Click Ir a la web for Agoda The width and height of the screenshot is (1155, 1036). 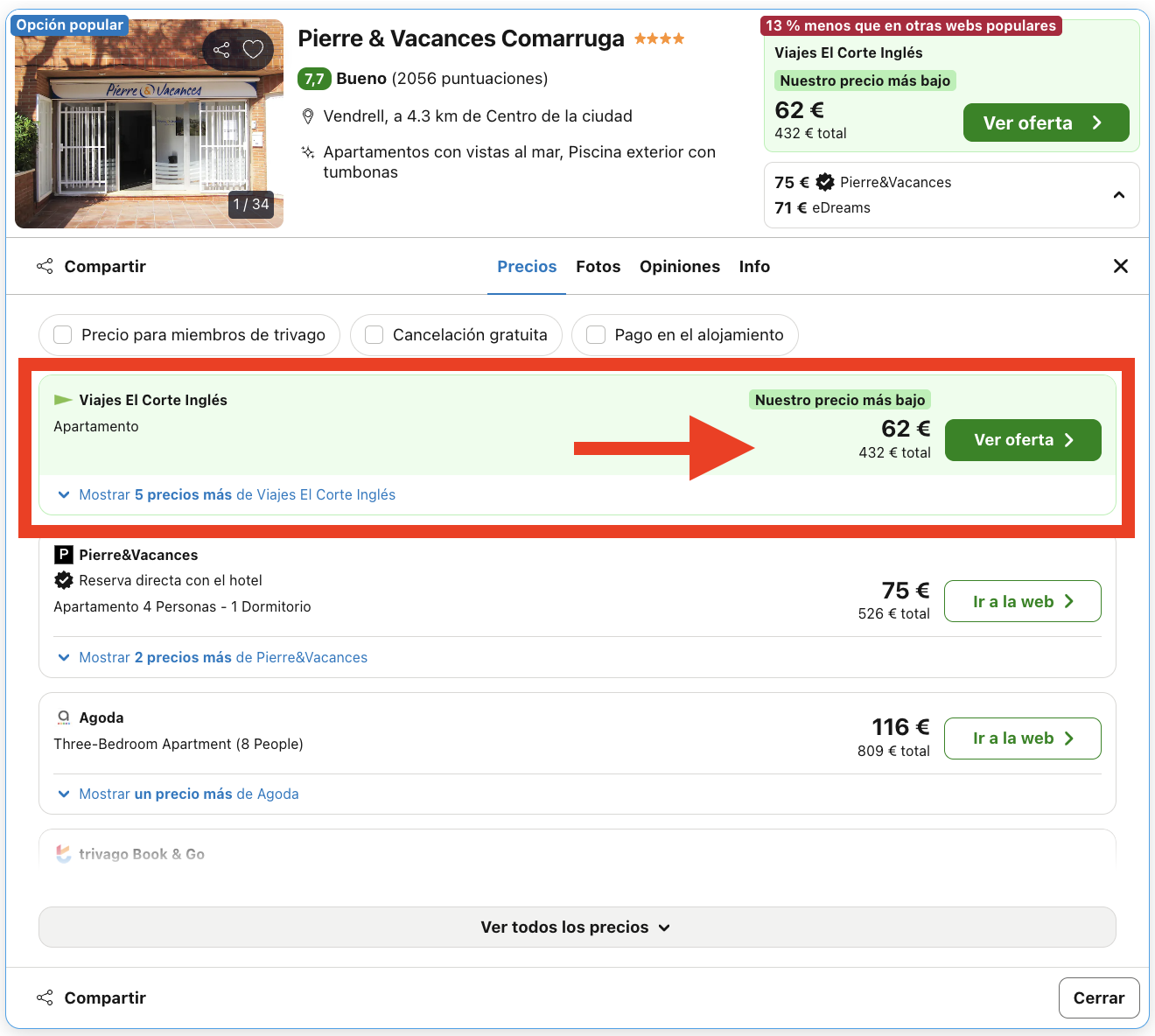(1023, 738)
